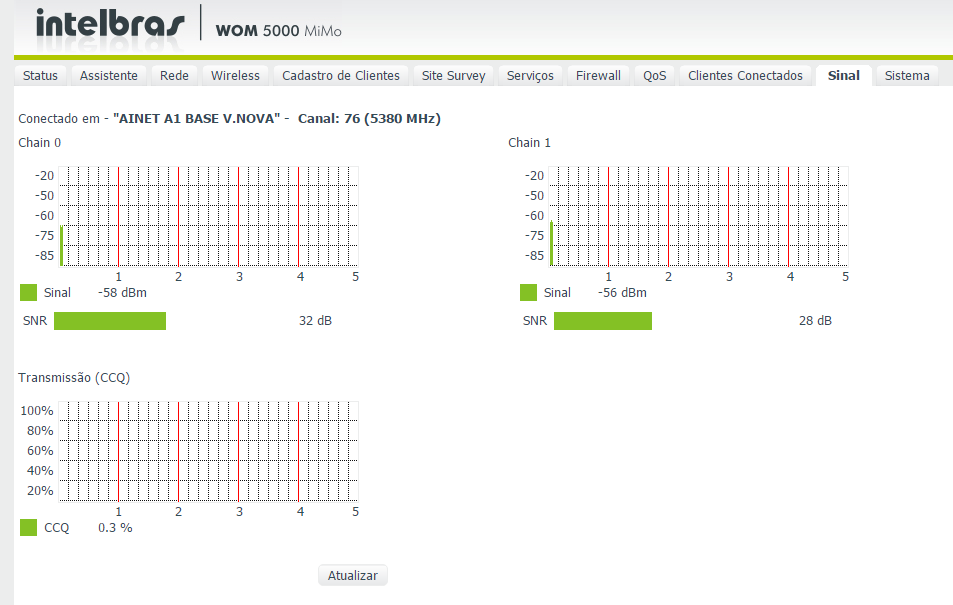Click the "28 dB" SNR value
953x605 pixels.
coord(815,320)
